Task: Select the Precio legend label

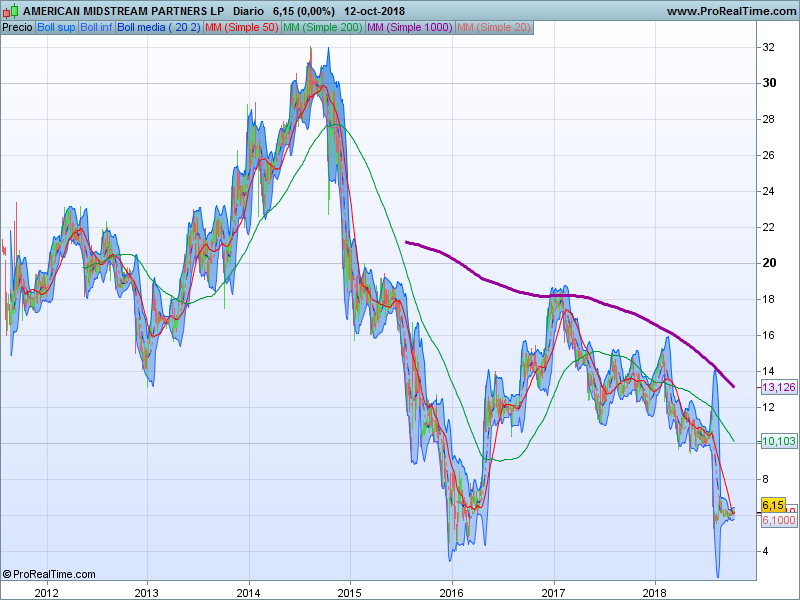Action: 17,28
